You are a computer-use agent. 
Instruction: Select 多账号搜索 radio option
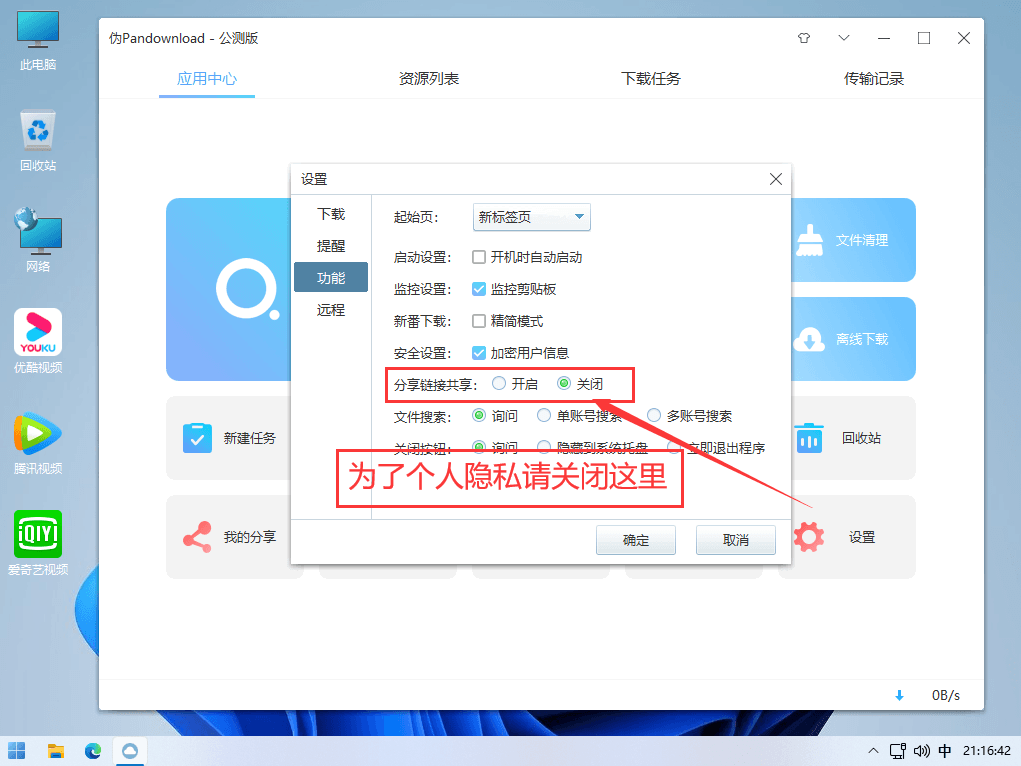654,416
